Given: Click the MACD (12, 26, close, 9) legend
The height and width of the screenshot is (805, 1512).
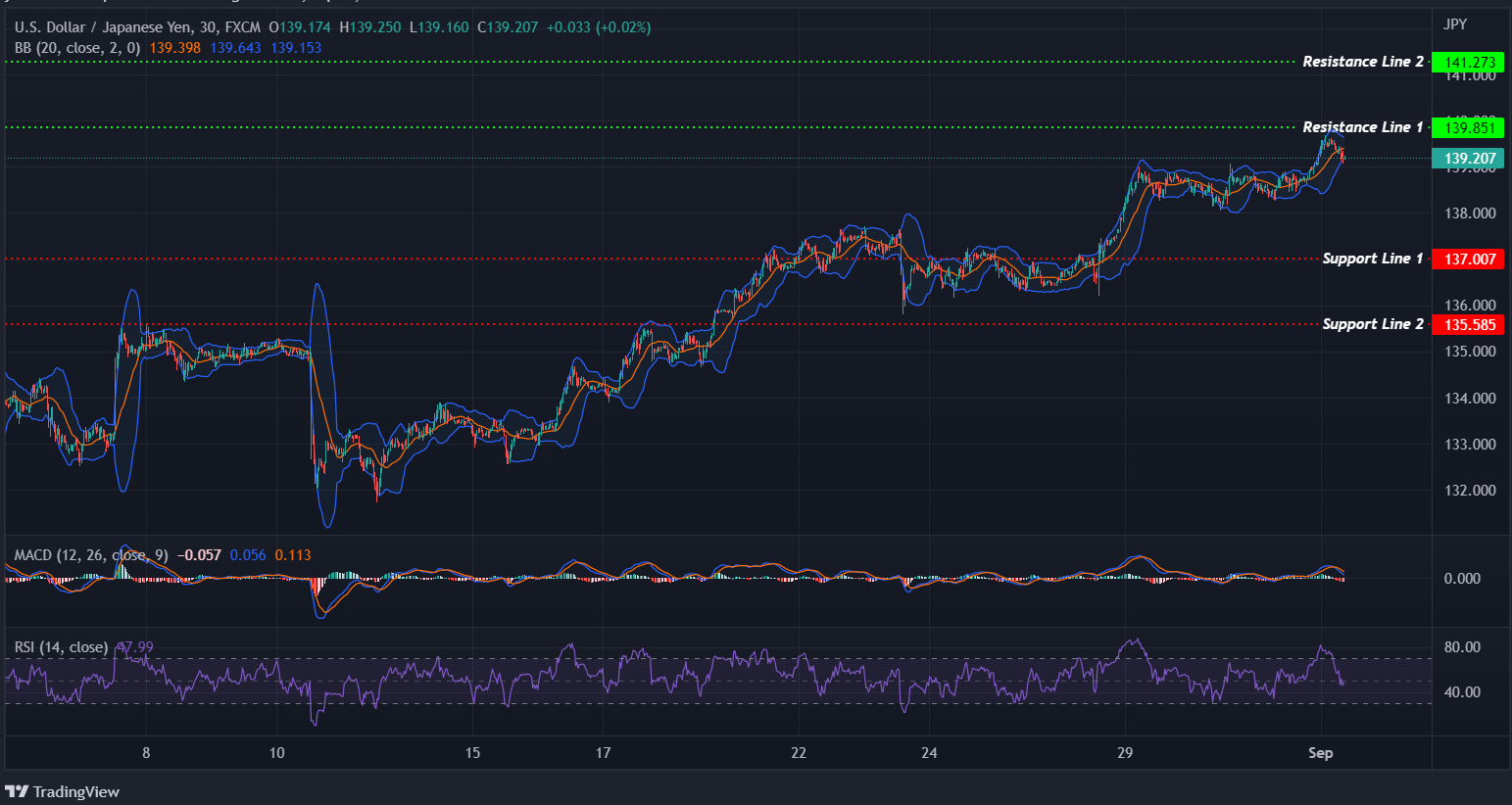Looking at the screenshot, I should [93, 553].
